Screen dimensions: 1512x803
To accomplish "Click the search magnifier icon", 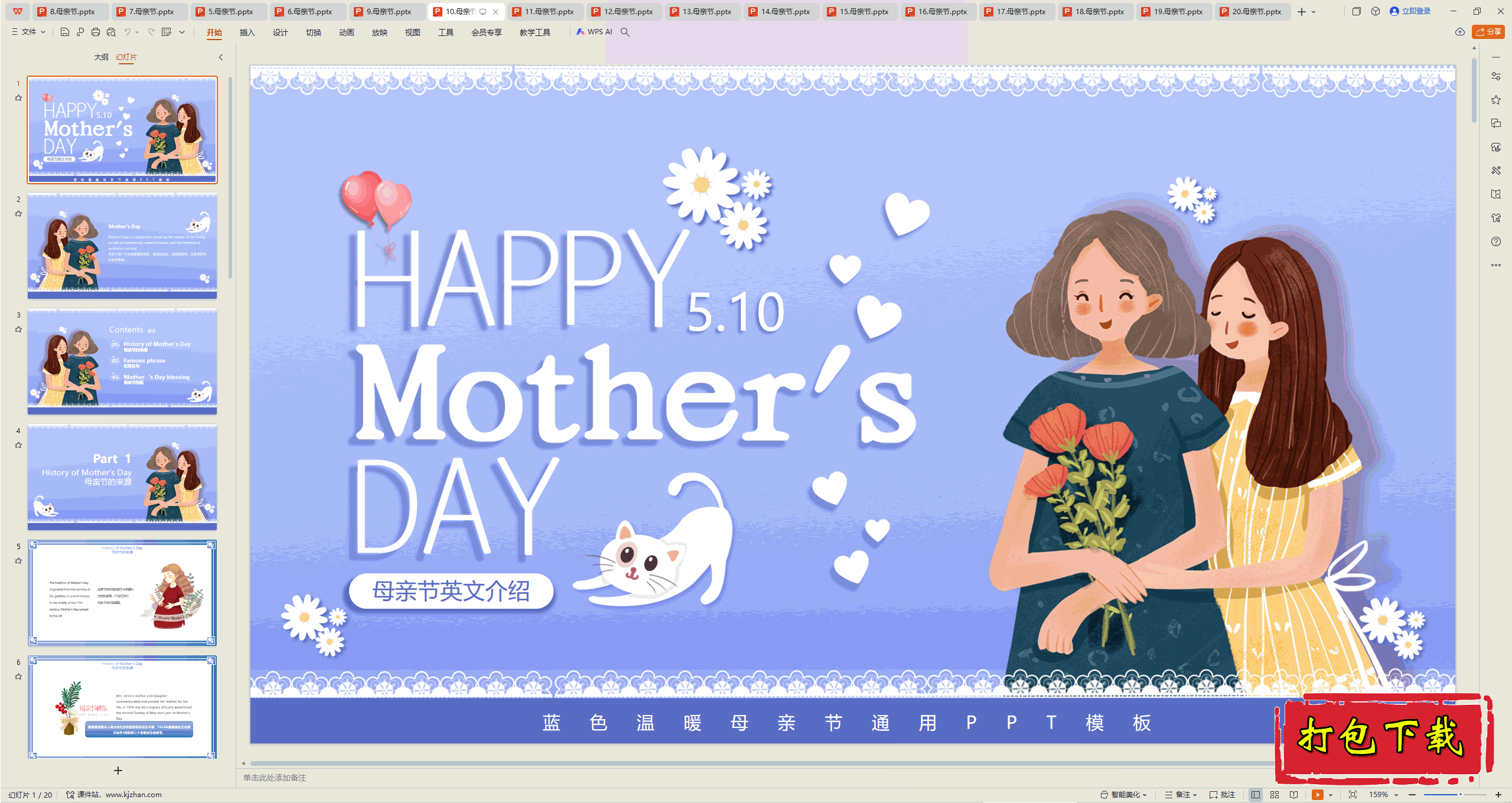I will 625,32.
